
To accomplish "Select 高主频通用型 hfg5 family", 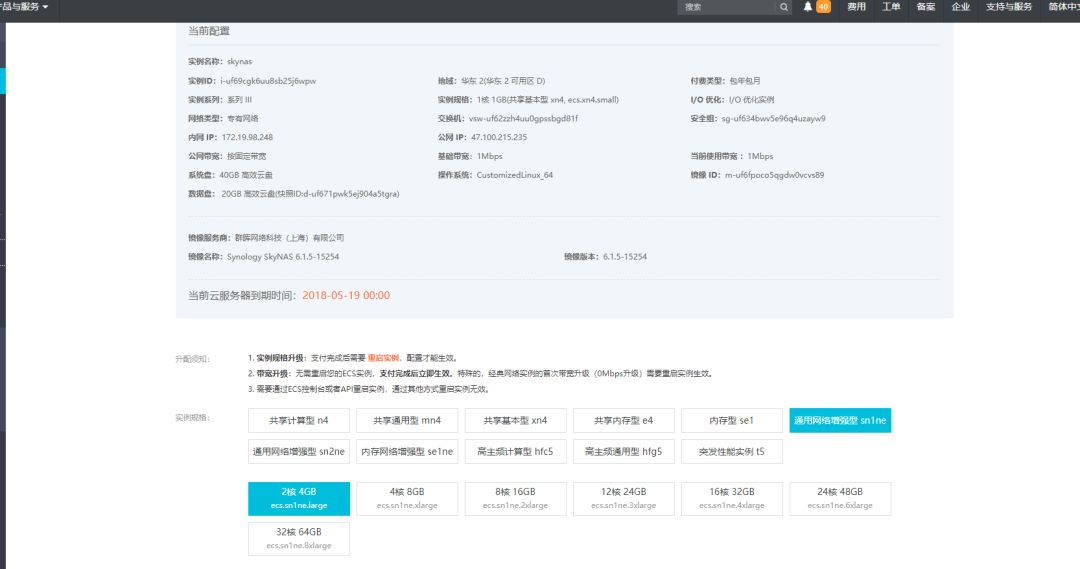I will pos(624,452).
